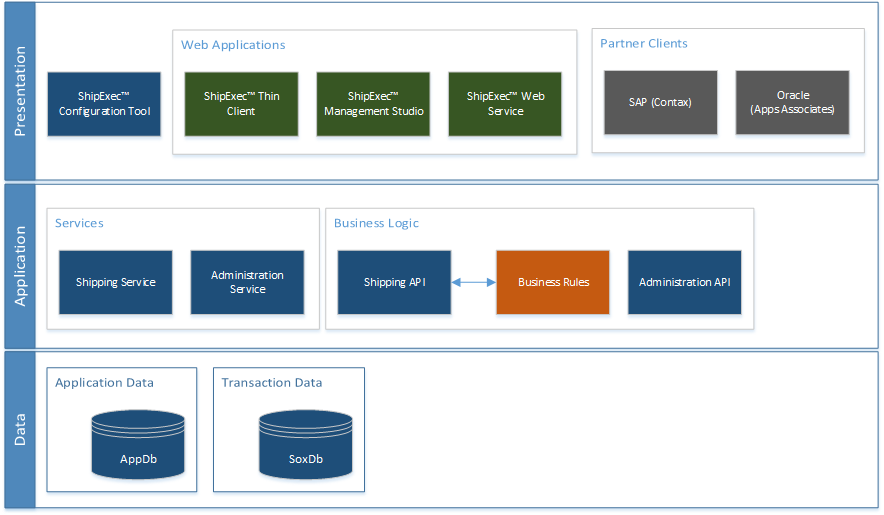884x515 pixels.
Task: Click the ShipExec Management Studio block
Action: point(373,104)
